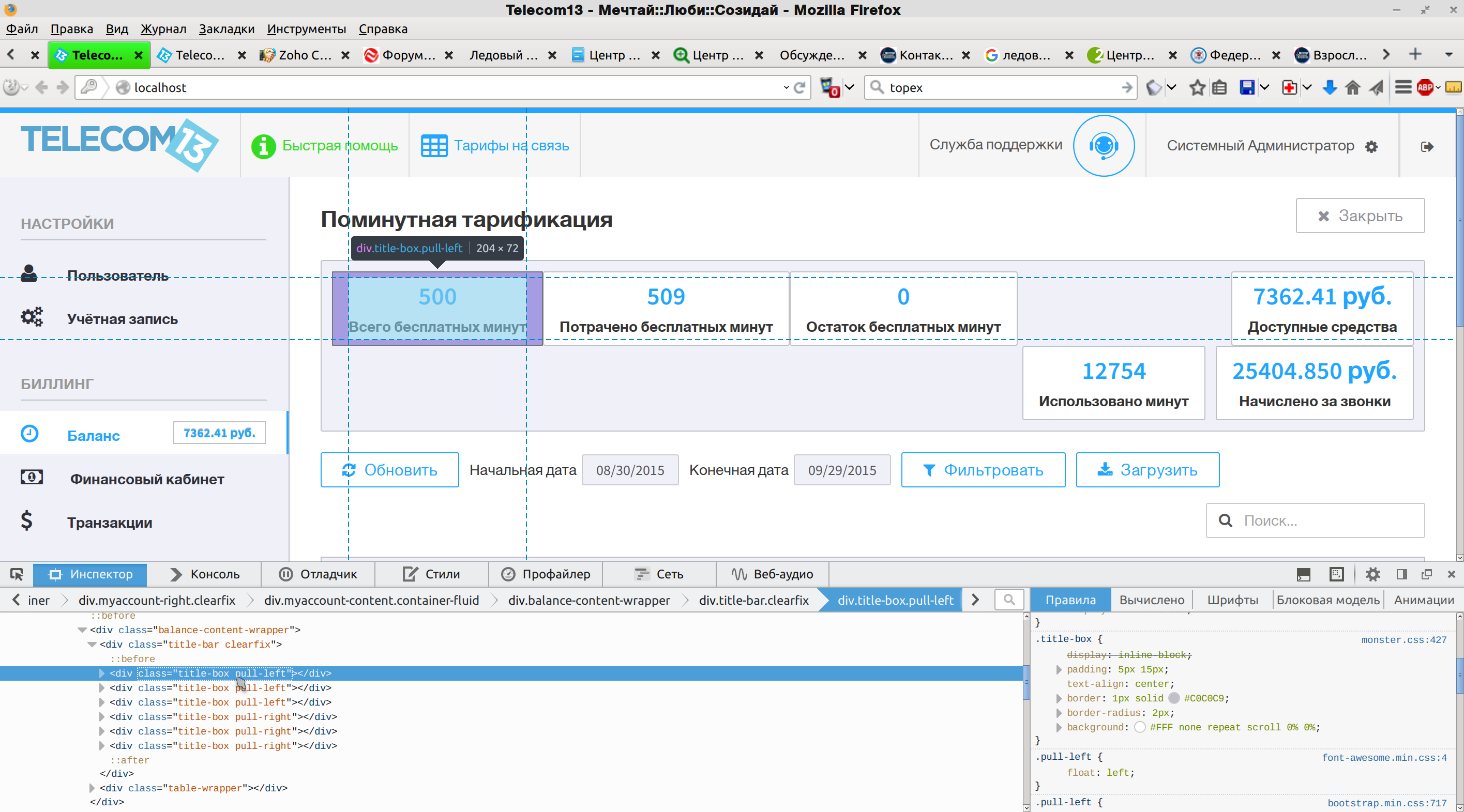The width and height of the screenshot is (1464, 812).
Task: Open the Стили style editor tab
Action: (x=432, y=574)
